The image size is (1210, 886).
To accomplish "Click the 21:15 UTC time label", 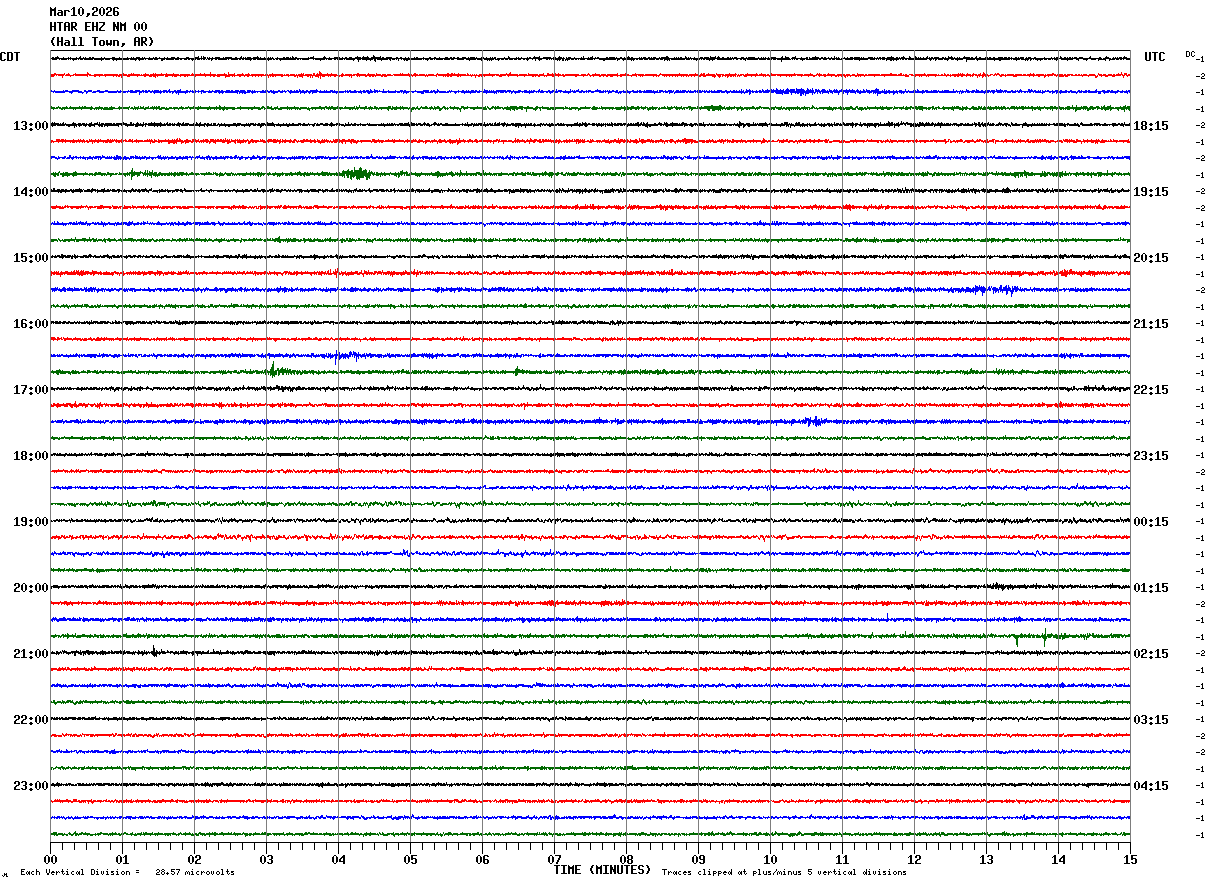I will click(x=1151, y=324).
